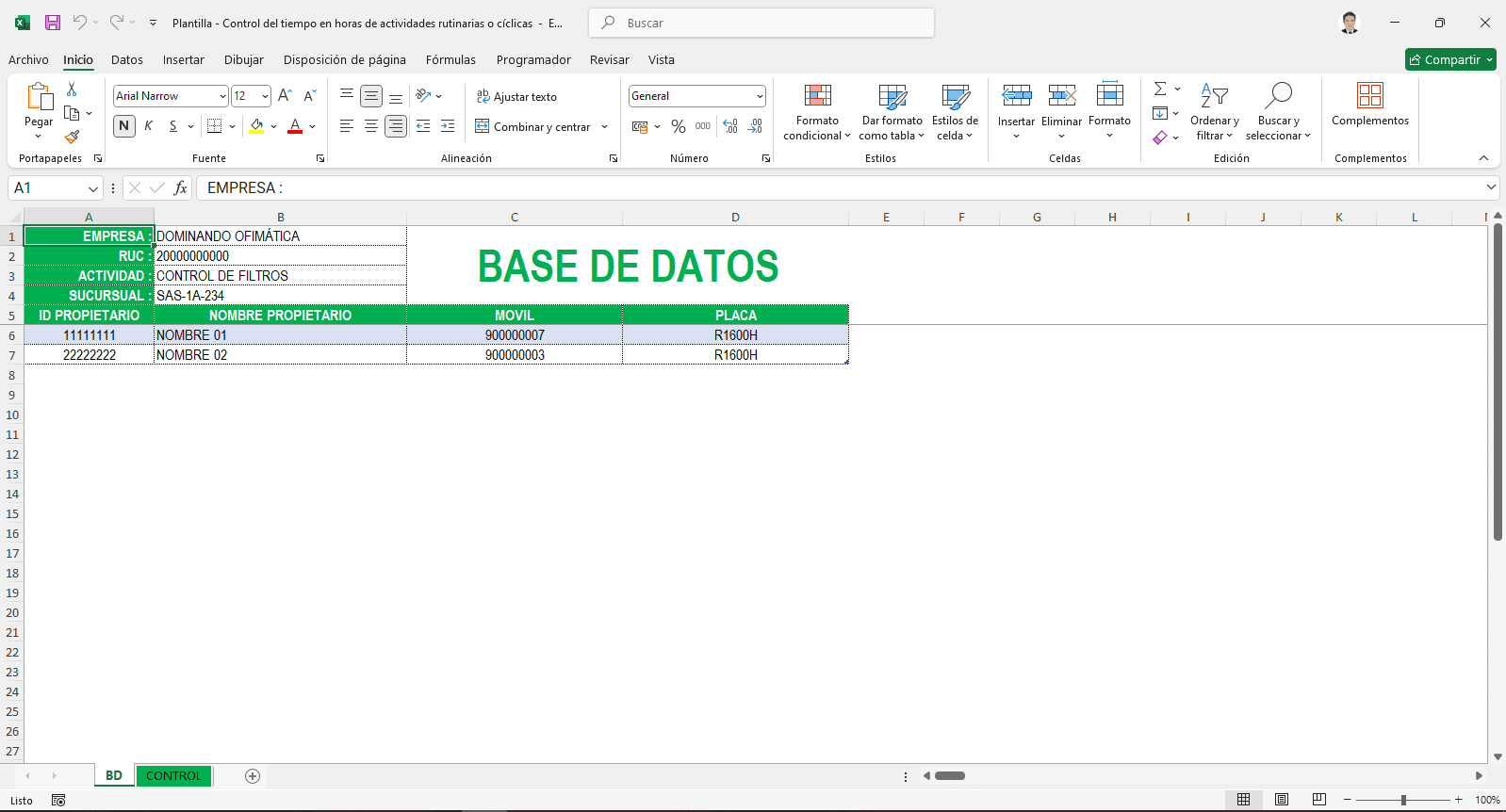Open Conditional Formatting menu
The width and height of the screenshot is (1506, 812).
point(817,112)
